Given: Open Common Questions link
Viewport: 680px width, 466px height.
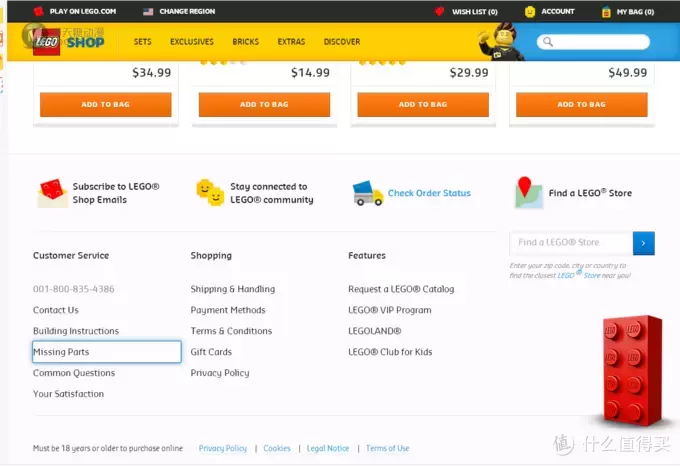Looking at the screenshot, I should 74,373.
